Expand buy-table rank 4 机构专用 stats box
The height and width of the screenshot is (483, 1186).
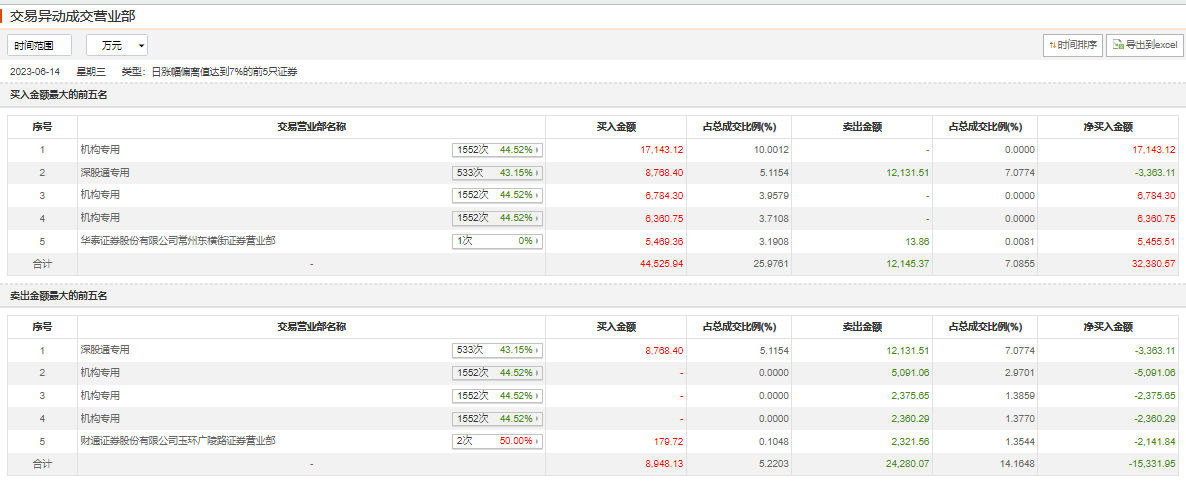tap(497, 218)
